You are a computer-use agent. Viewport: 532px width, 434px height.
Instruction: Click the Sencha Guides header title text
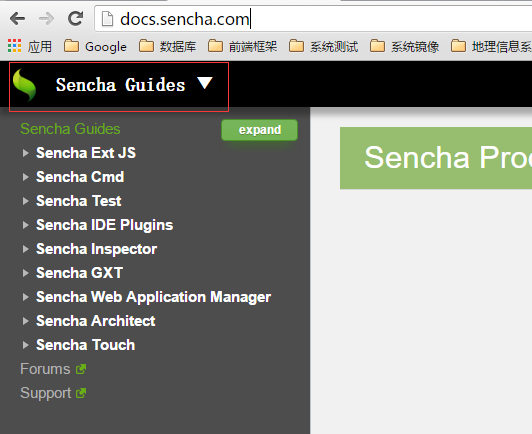pyautogui.click(x=120, y=84)
